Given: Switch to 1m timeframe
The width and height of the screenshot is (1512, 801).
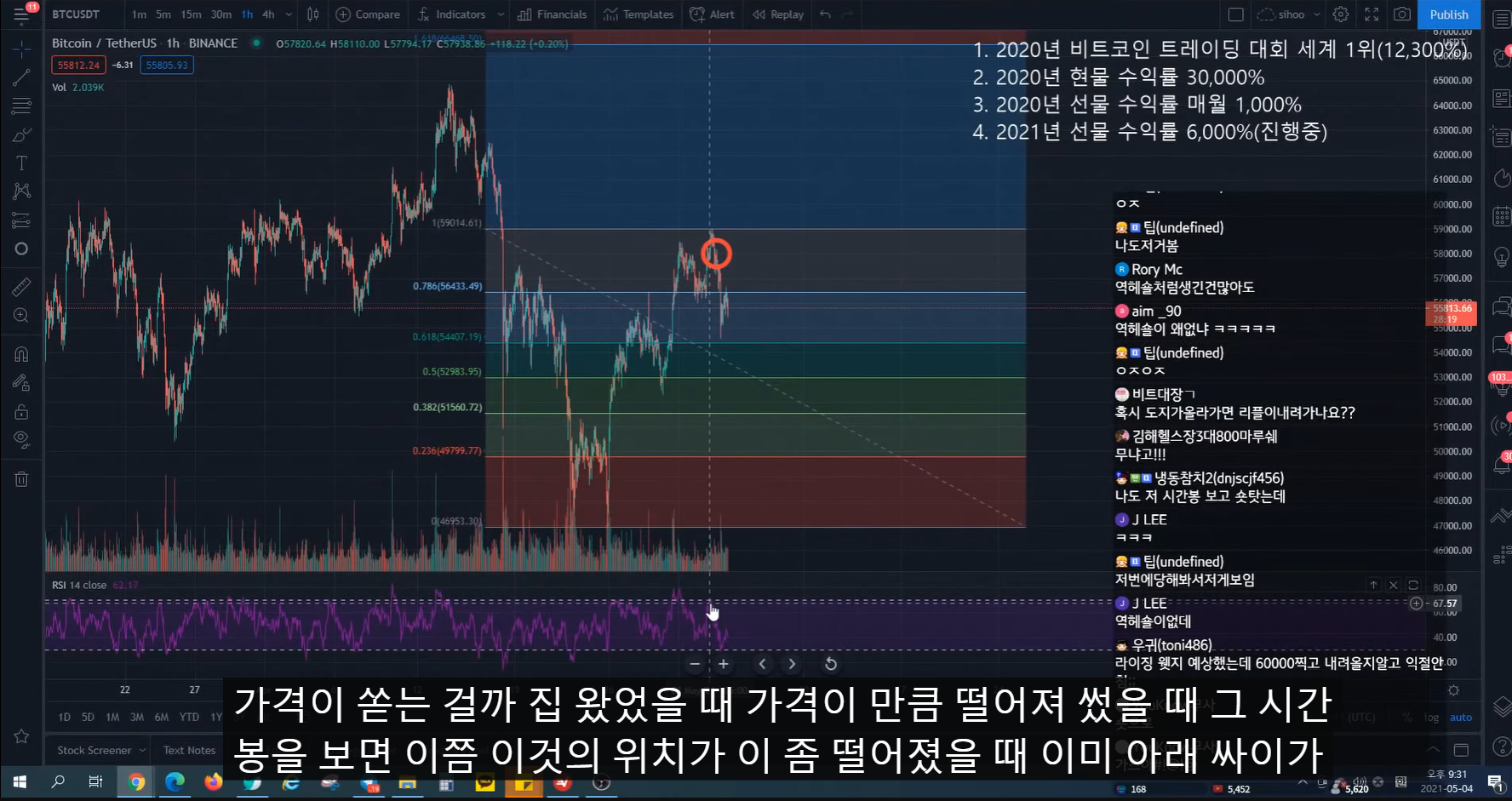Looking at the screenshot, I should pyautogui.click(x=139, y=14).
